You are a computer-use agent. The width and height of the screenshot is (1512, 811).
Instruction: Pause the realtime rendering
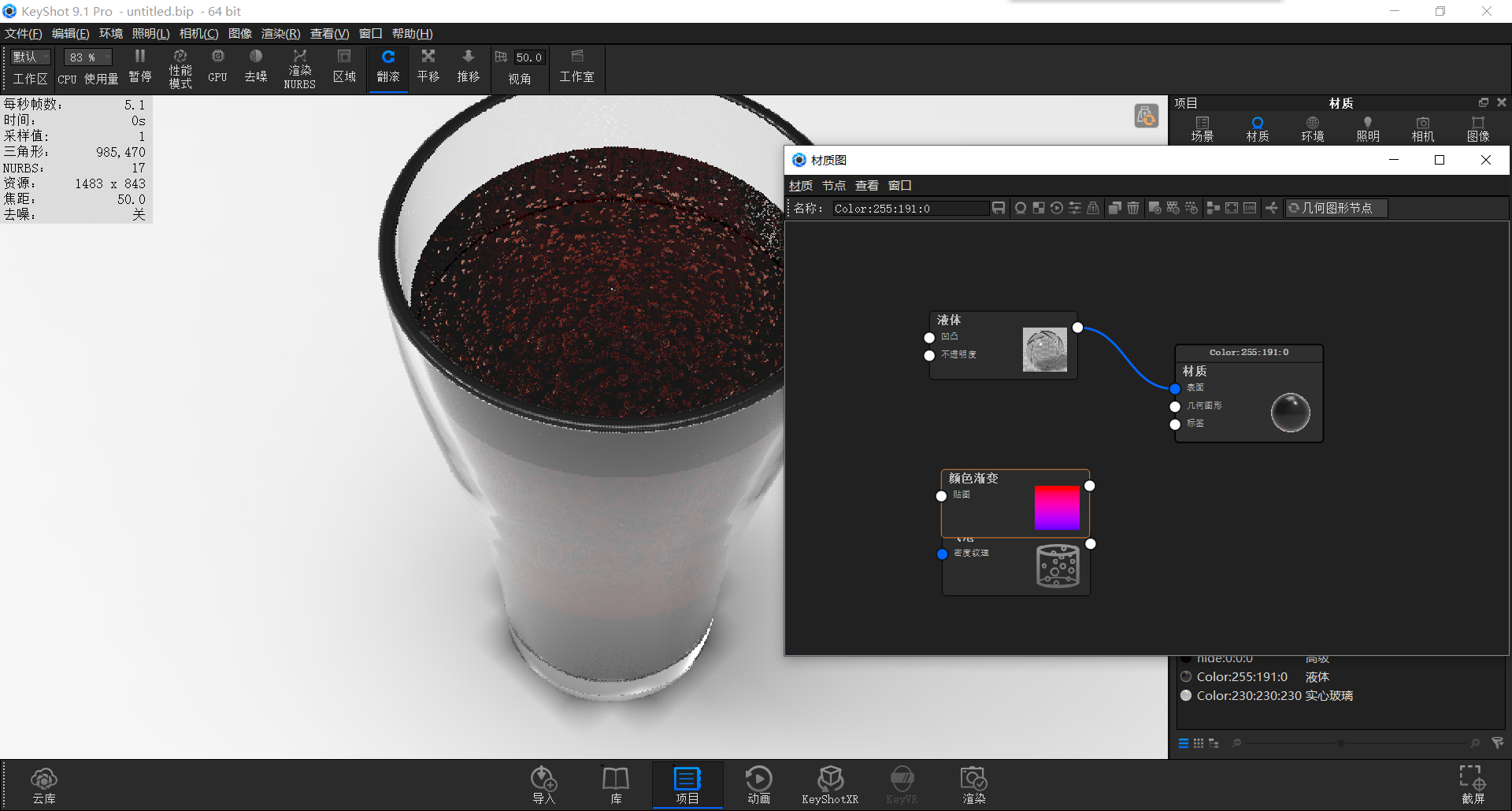tap(140, 67)
